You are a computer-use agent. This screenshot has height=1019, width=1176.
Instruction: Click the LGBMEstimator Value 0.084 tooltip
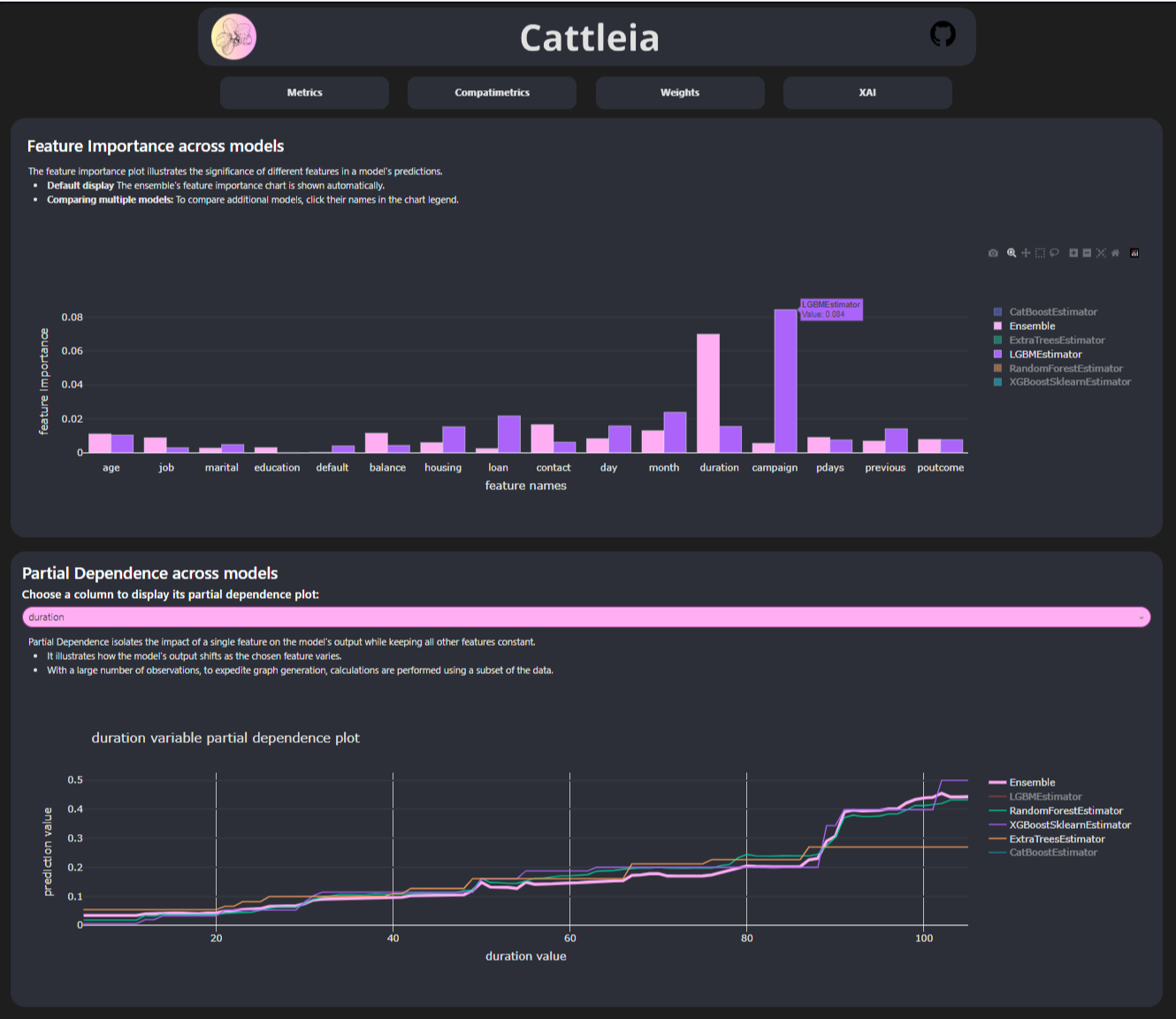[x=831, y=309]
